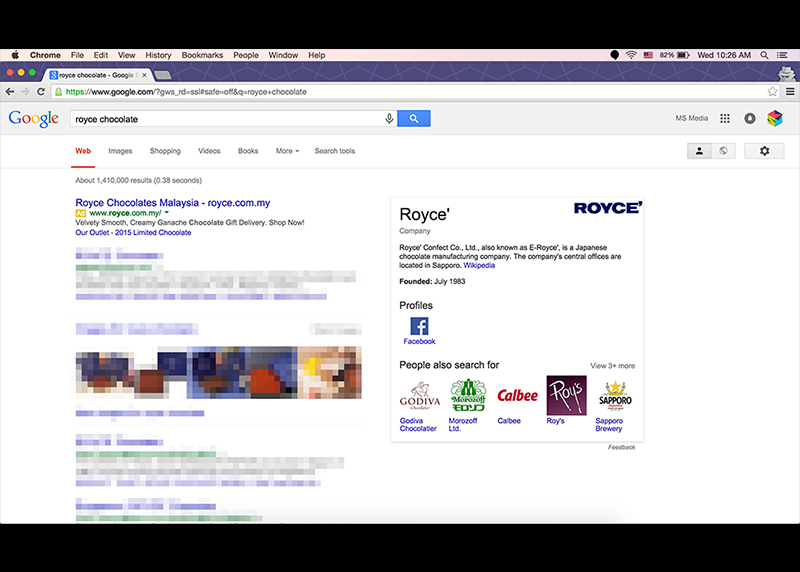This screenshot has height=572, width=800.
Task: Switch to the Images results tab
Action: click(120, 151)
